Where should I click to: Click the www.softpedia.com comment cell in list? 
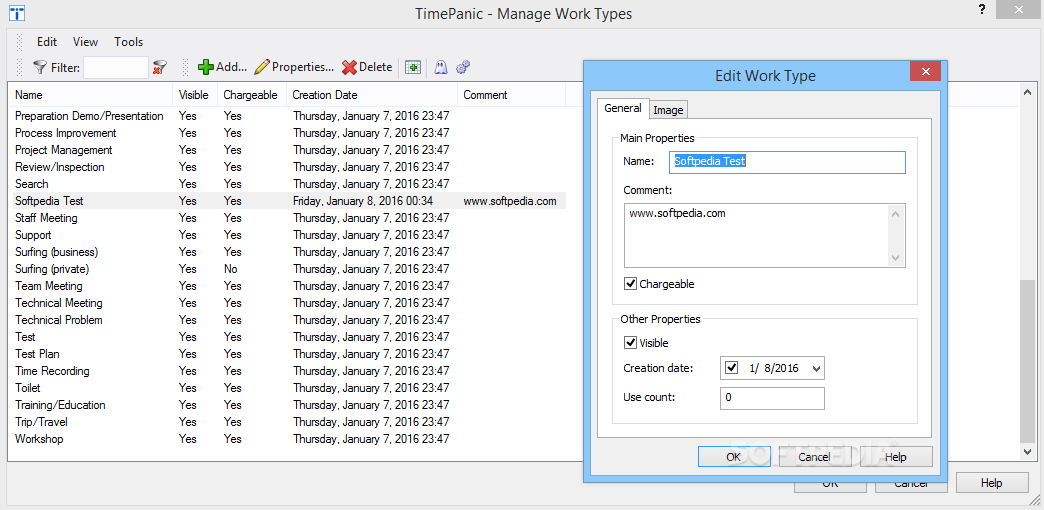tap(509, 201)
